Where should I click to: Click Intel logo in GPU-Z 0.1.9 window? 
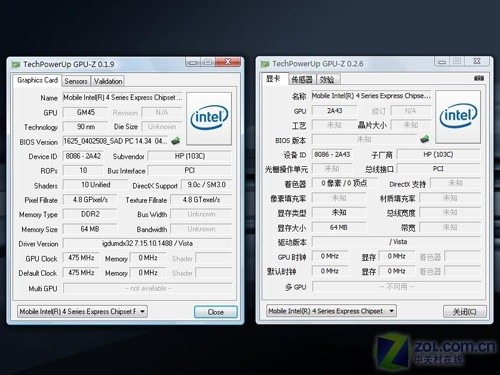(x=209, y=118)
